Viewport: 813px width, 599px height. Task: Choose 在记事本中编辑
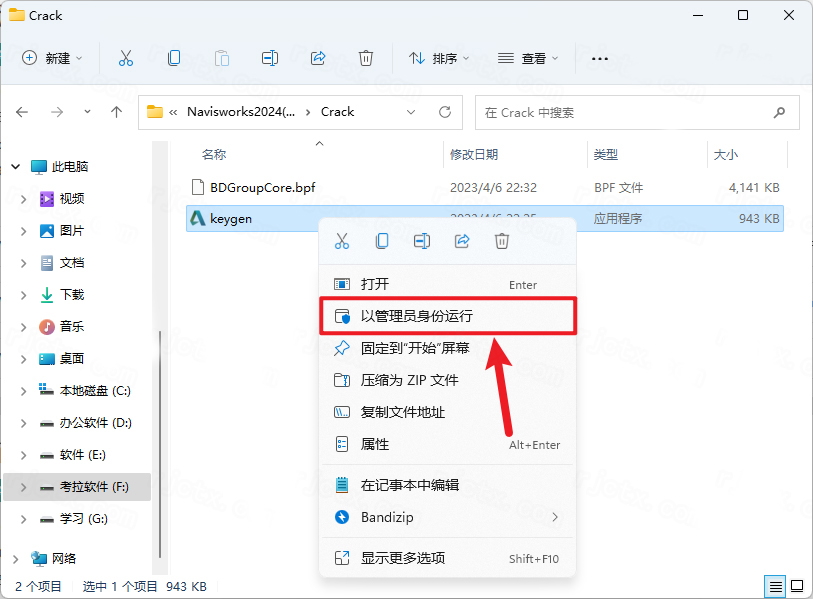tap(447, 485)
